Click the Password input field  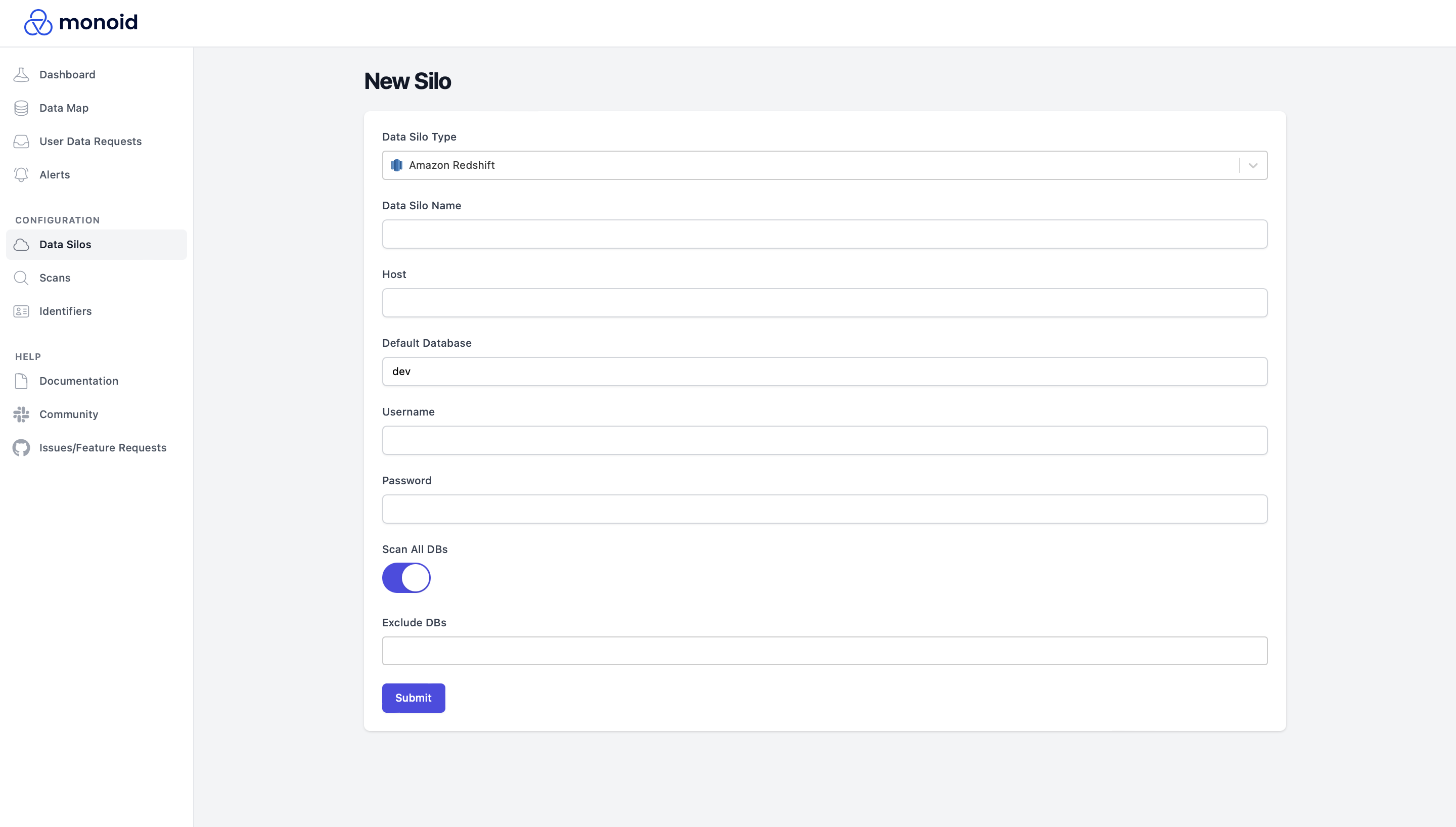[824, 509]
